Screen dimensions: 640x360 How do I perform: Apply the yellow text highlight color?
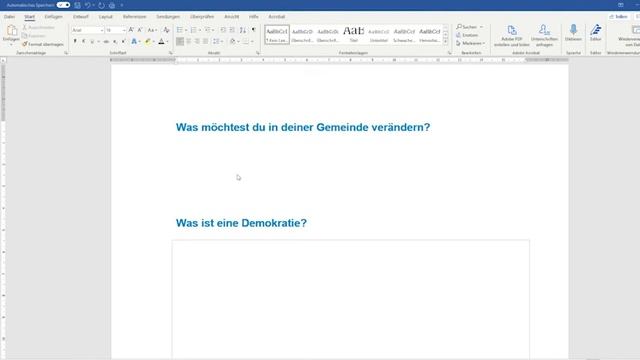(148, 41)
